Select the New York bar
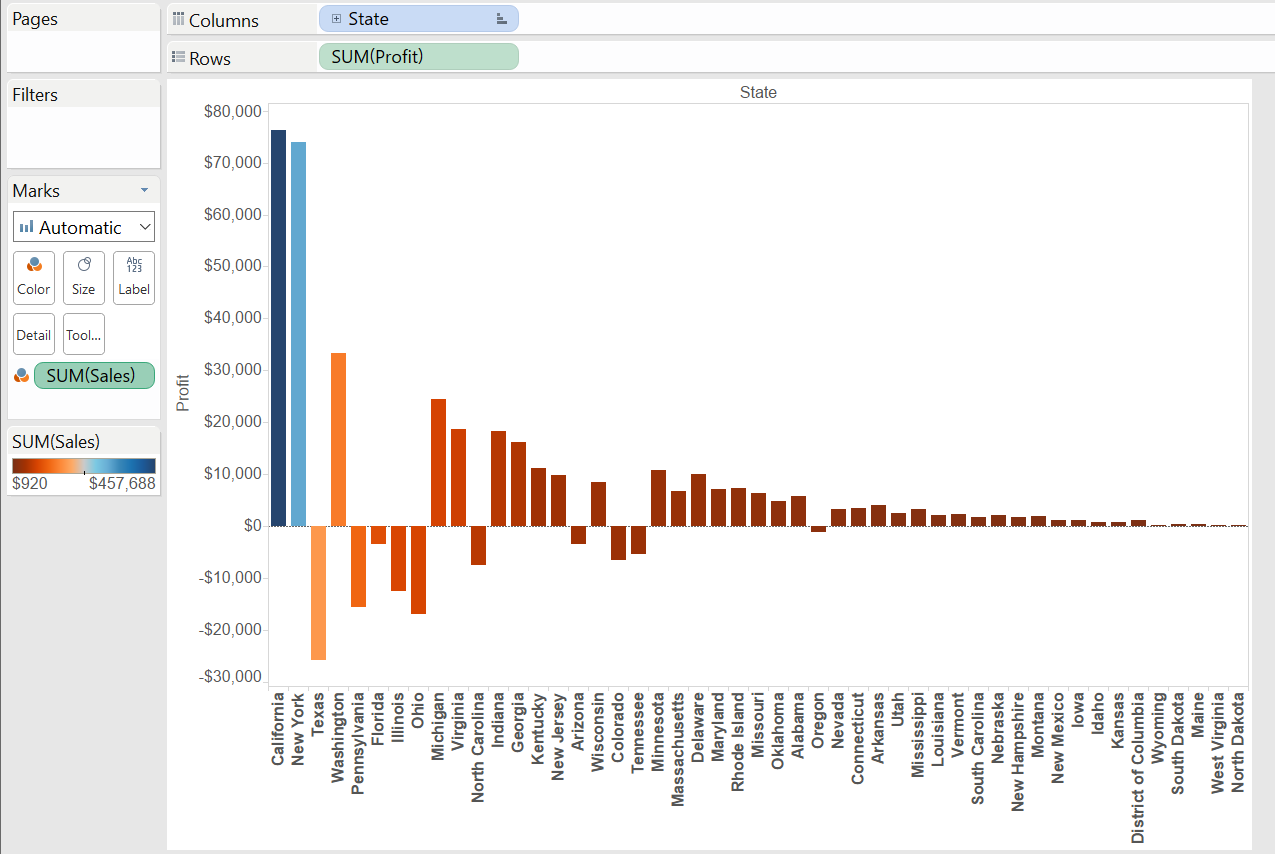Image resolution: width=1275 pixels, height=854 pixels. click(298, 334)
